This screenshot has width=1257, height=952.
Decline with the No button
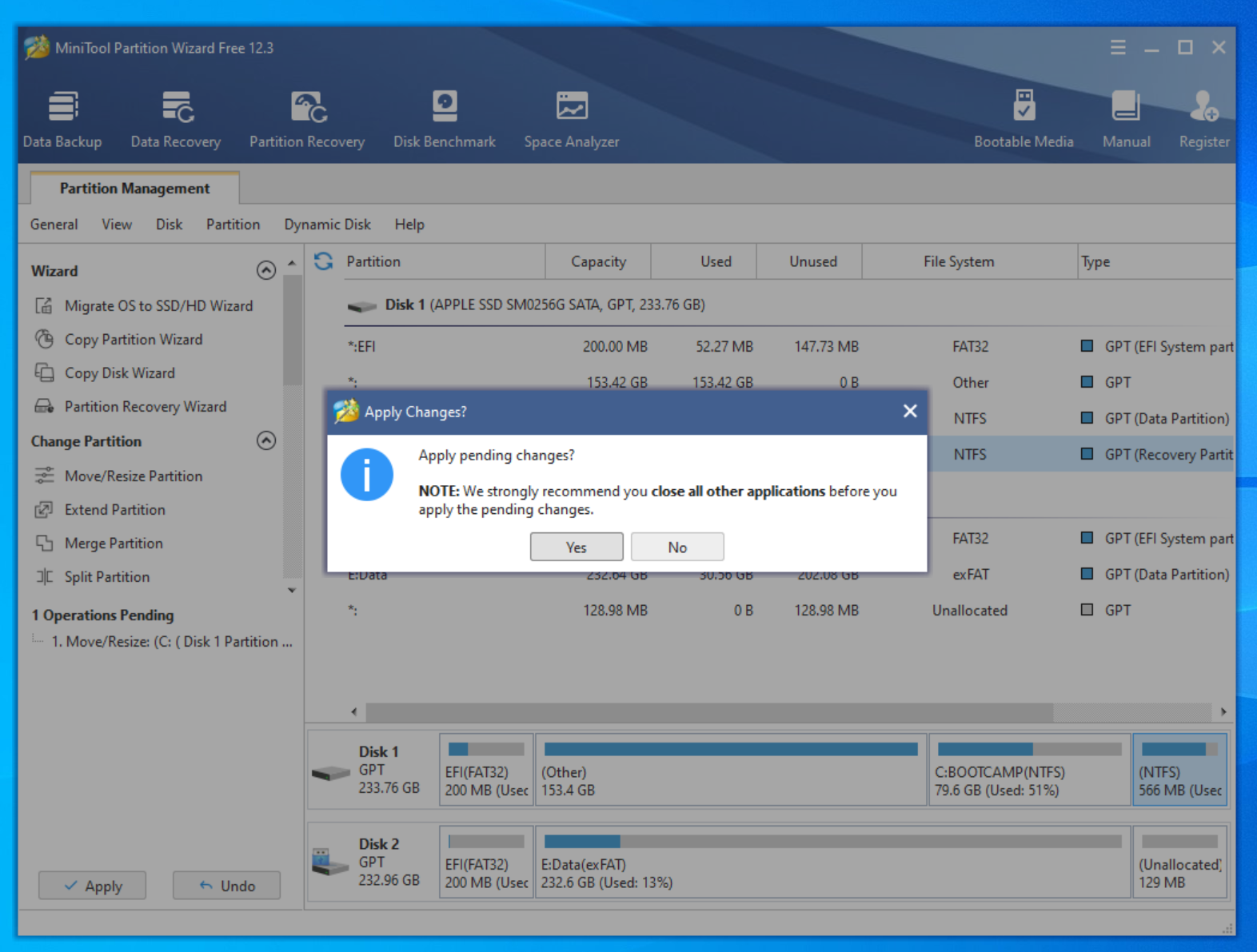(677, 547)
